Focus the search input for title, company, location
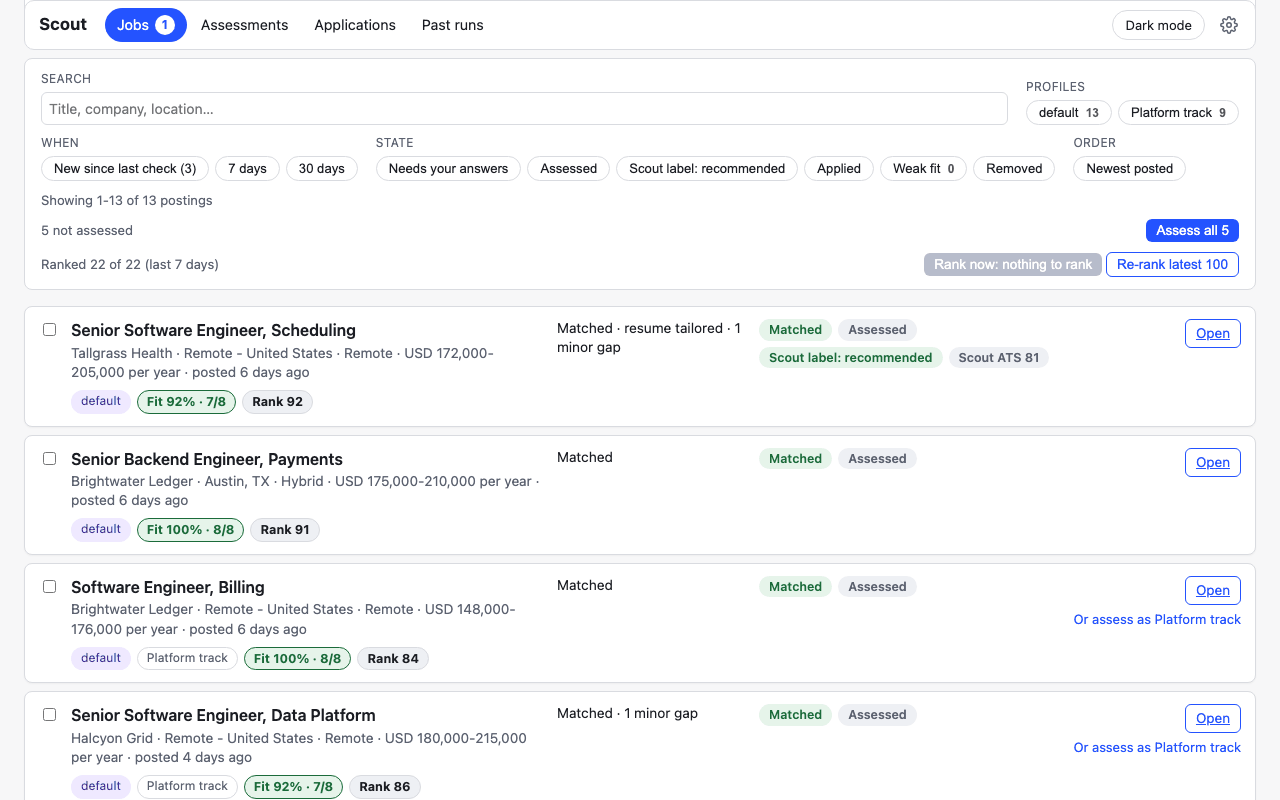This screenshot has width=1280, height=800. coord(524,109)
